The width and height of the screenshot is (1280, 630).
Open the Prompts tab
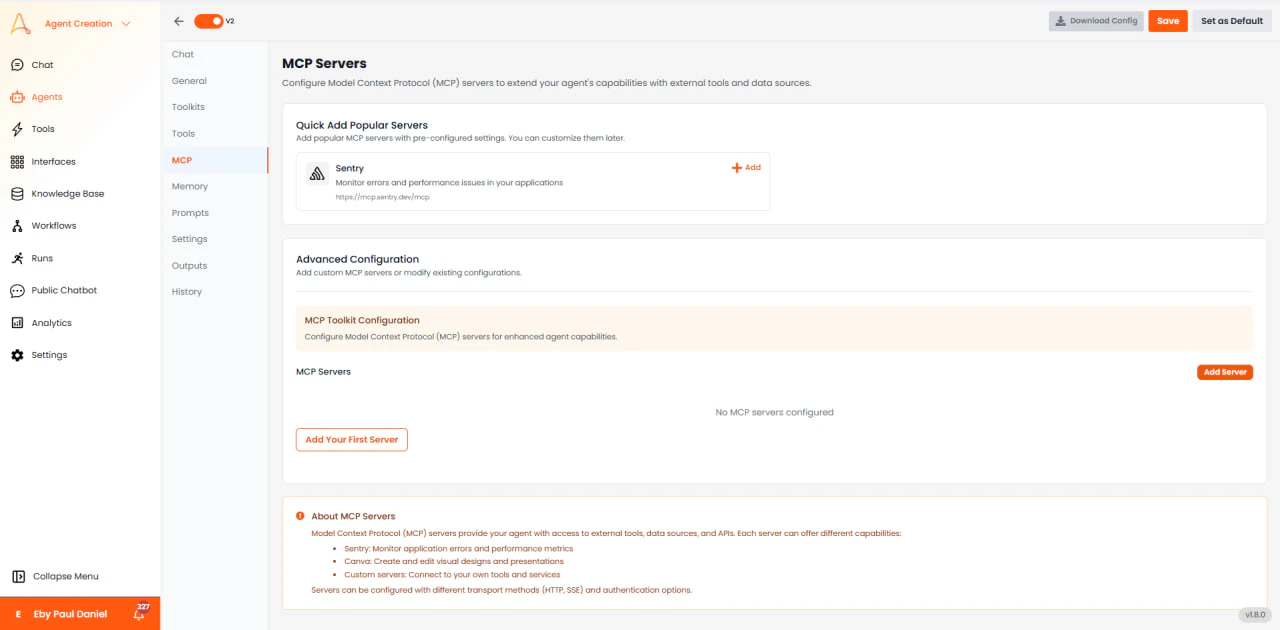190,212
